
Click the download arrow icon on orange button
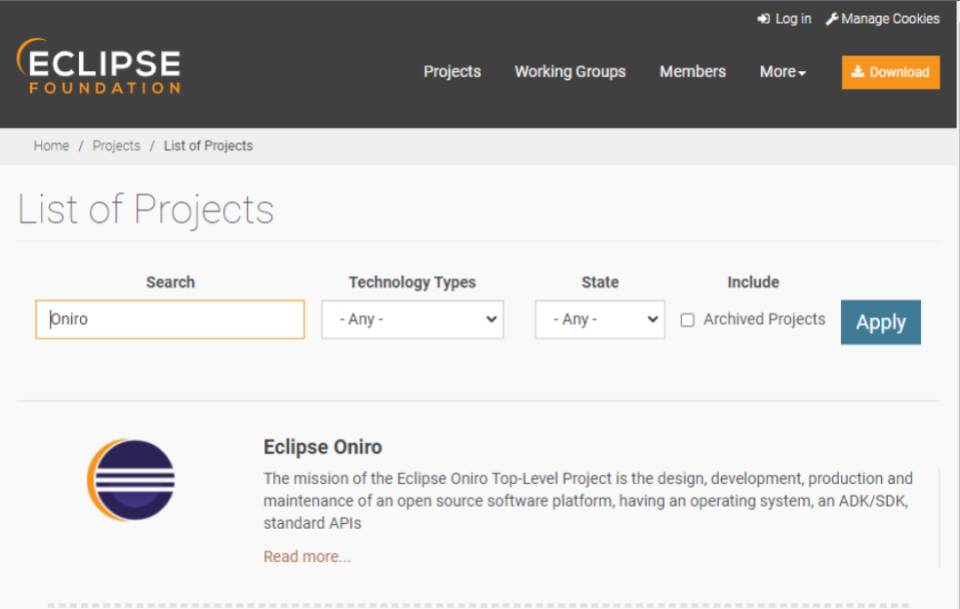tap(858, 72)
